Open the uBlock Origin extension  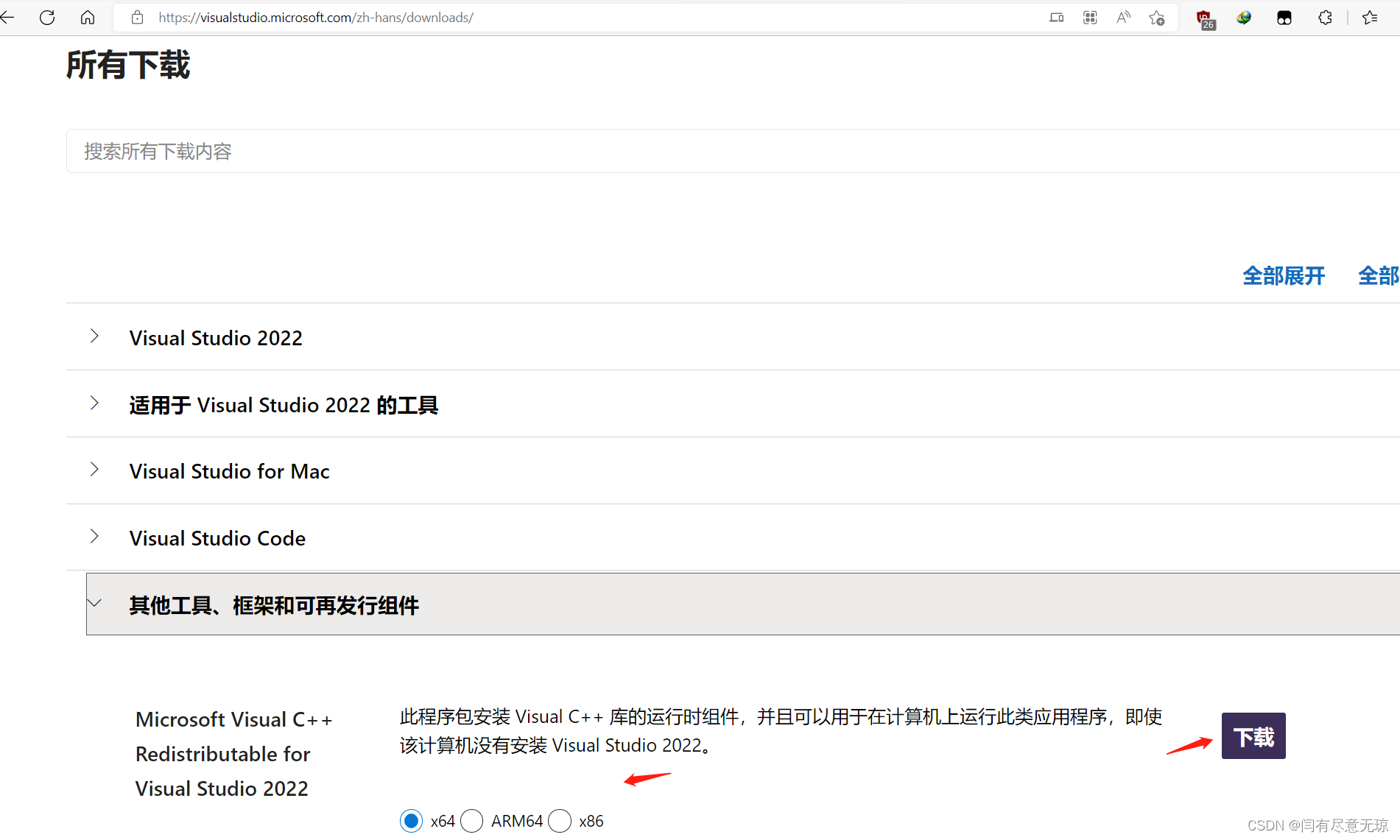(1205, 19)
